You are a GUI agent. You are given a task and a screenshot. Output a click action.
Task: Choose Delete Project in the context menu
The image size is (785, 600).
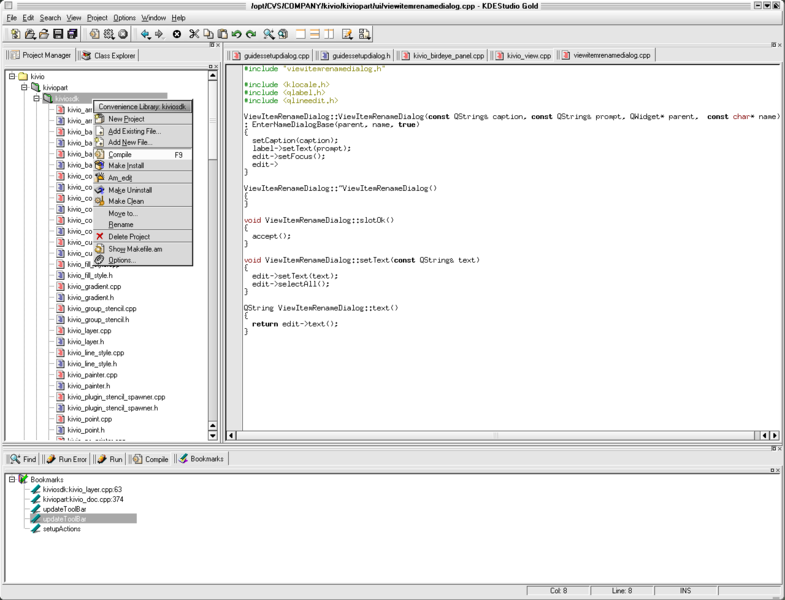coord(143,236)
